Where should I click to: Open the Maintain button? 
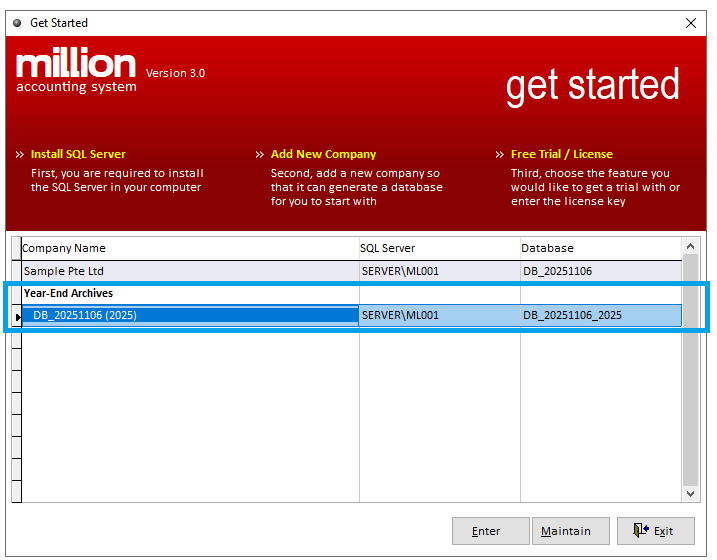[x=570, y=531]
